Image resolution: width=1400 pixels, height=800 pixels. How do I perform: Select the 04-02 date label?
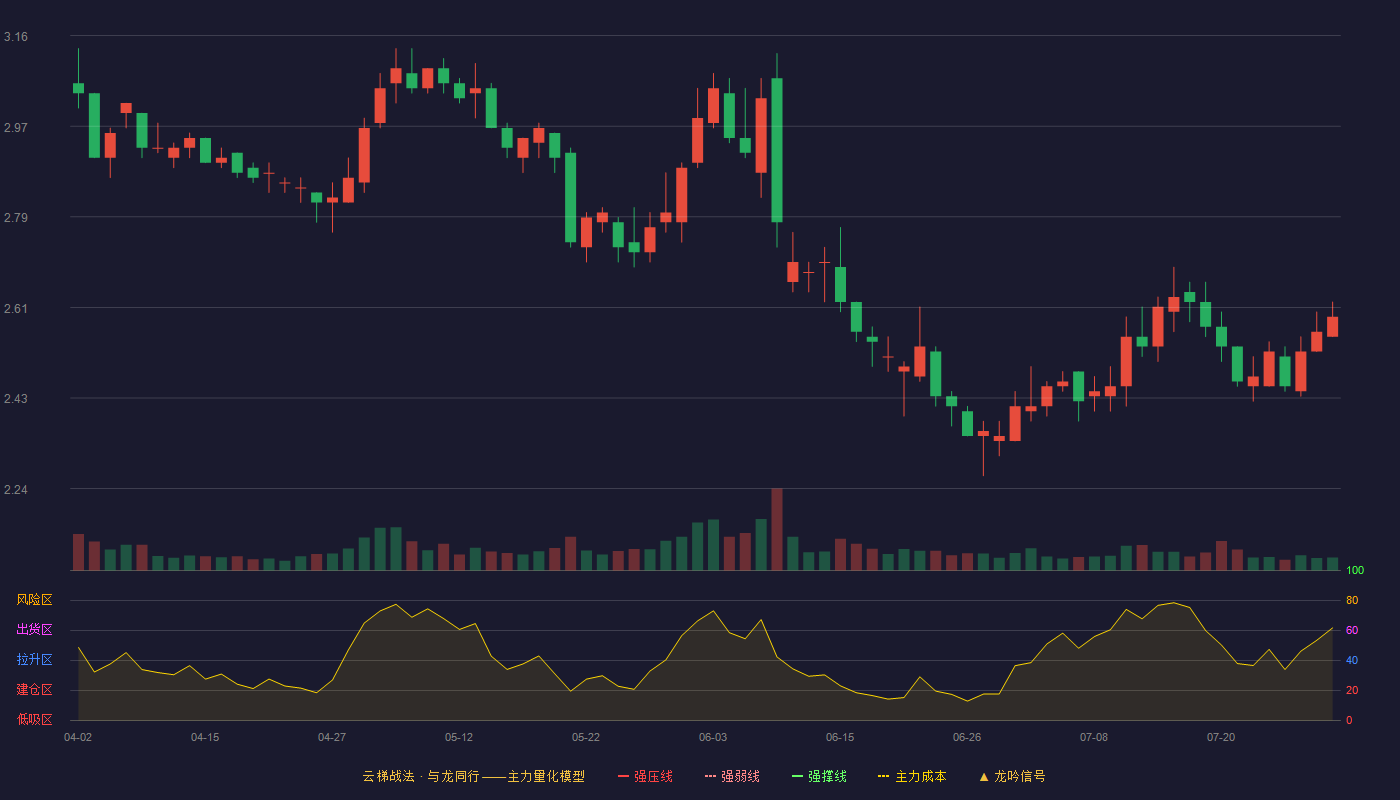coord(78,737)
